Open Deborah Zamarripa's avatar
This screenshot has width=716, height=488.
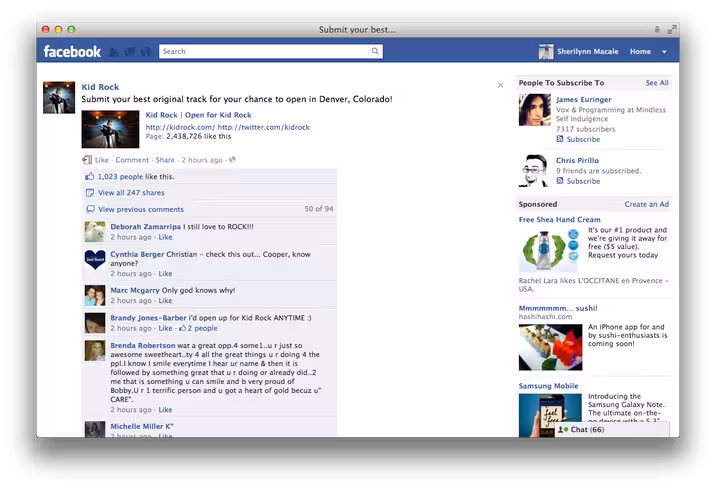coord(95,232)
